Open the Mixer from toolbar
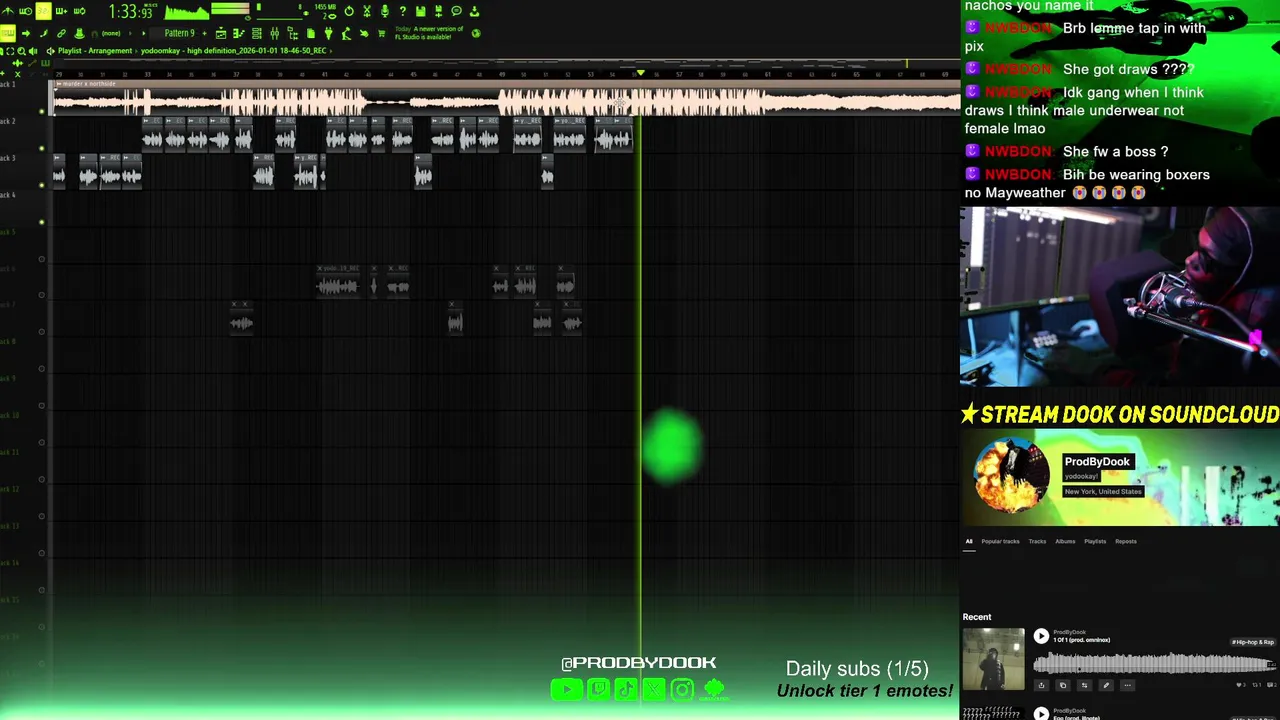 [275, 33]
